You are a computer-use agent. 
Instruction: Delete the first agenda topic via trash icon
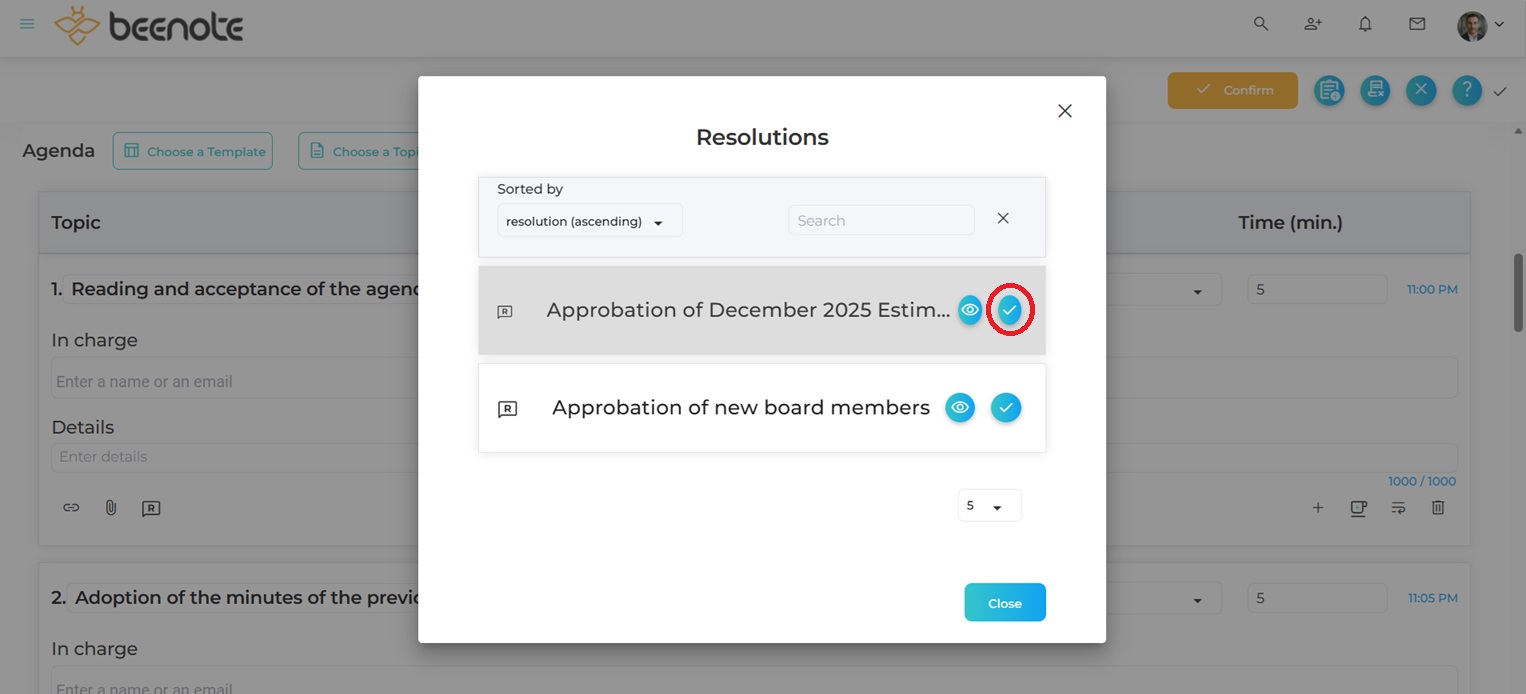[x=1438, y=507]
